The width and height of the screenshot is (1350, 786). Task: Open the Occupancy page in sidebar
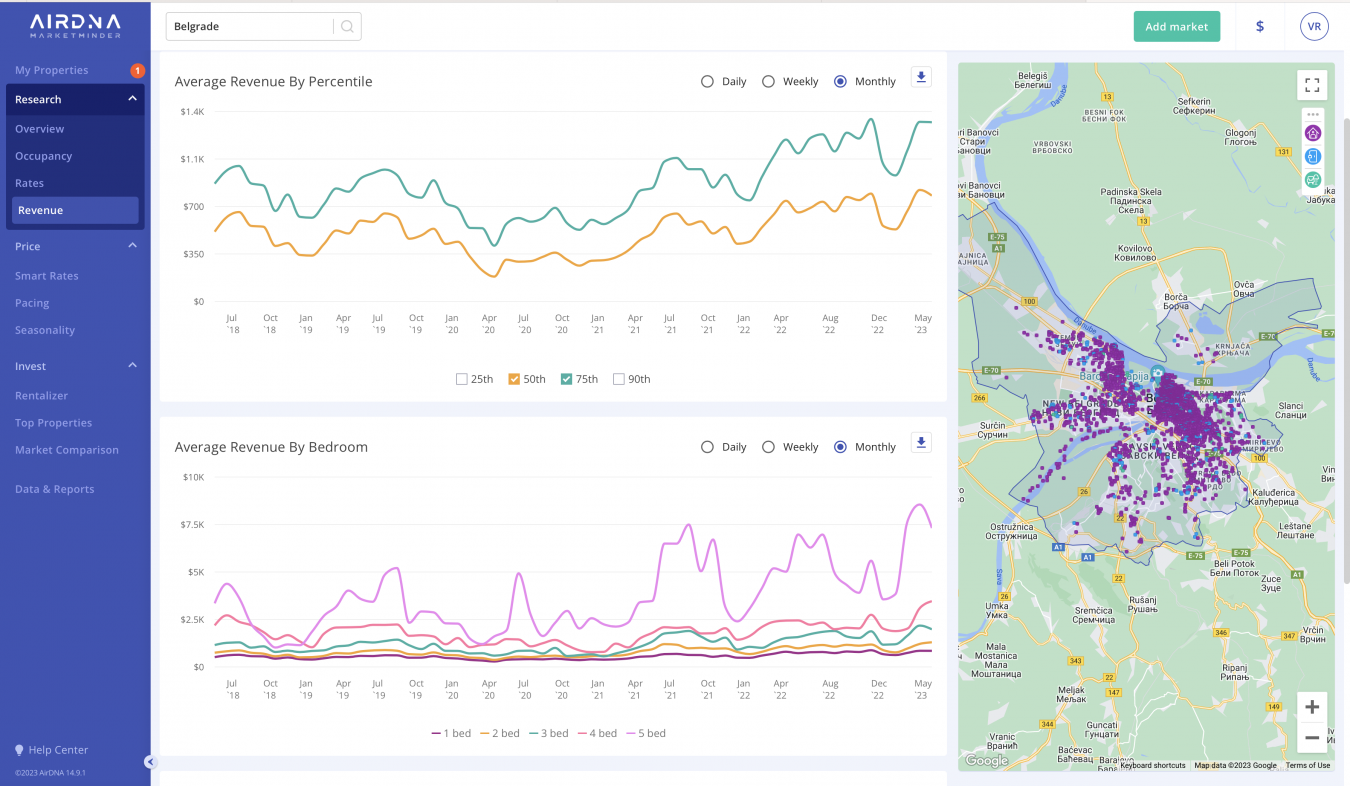click(x=44, y=156)
